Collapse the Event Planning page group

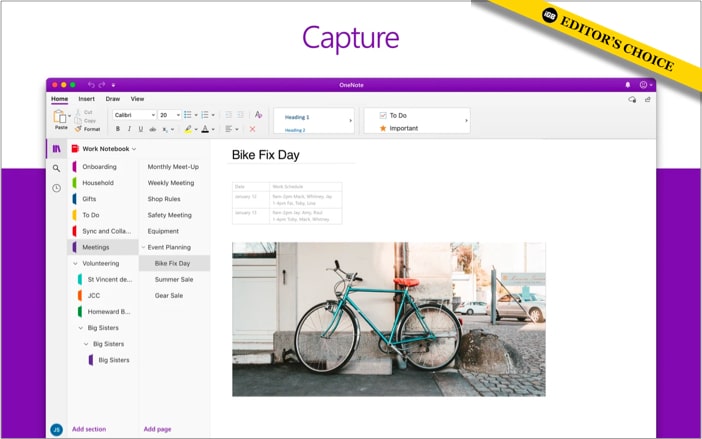tap(144, 247)
